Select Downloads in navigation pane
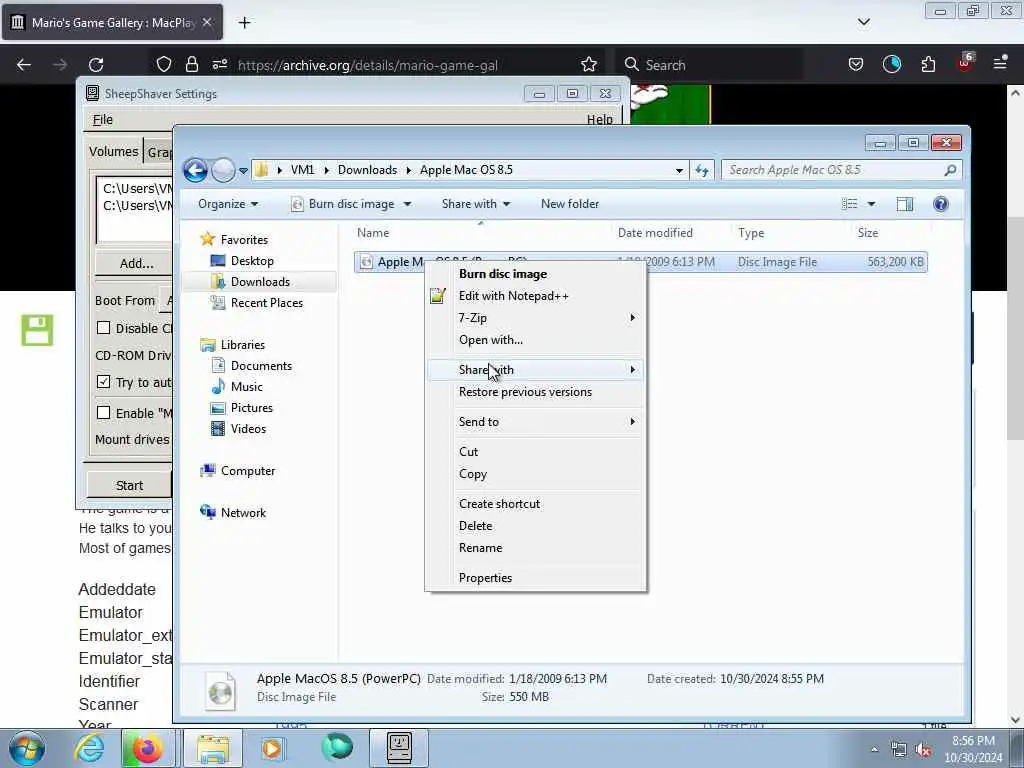Screen dimensions: 1024x768 (260, 281)
